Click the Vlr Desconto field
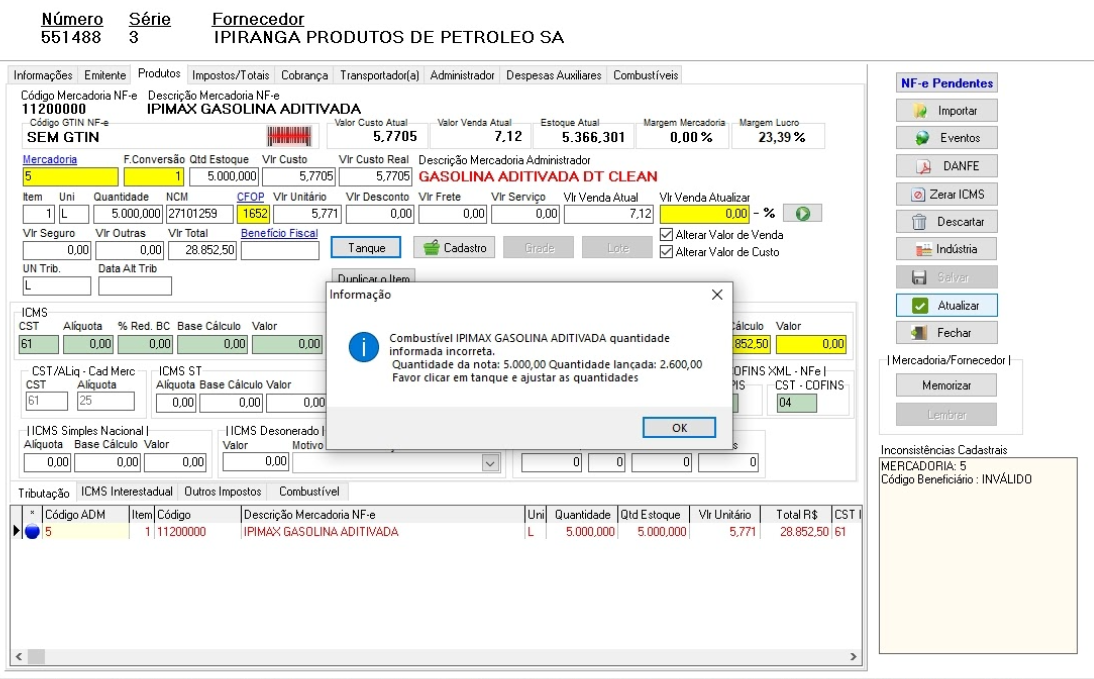 coord(380,214)
